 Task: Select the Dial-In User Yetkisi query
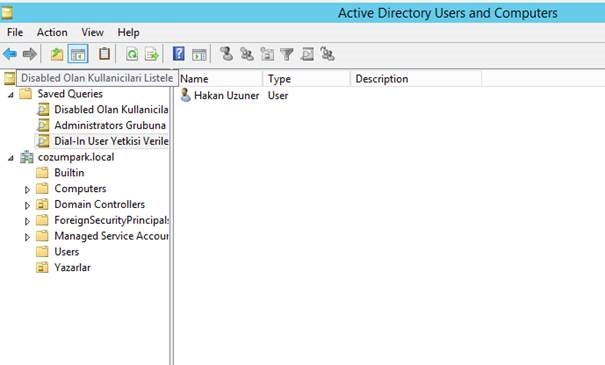(111, 141)
